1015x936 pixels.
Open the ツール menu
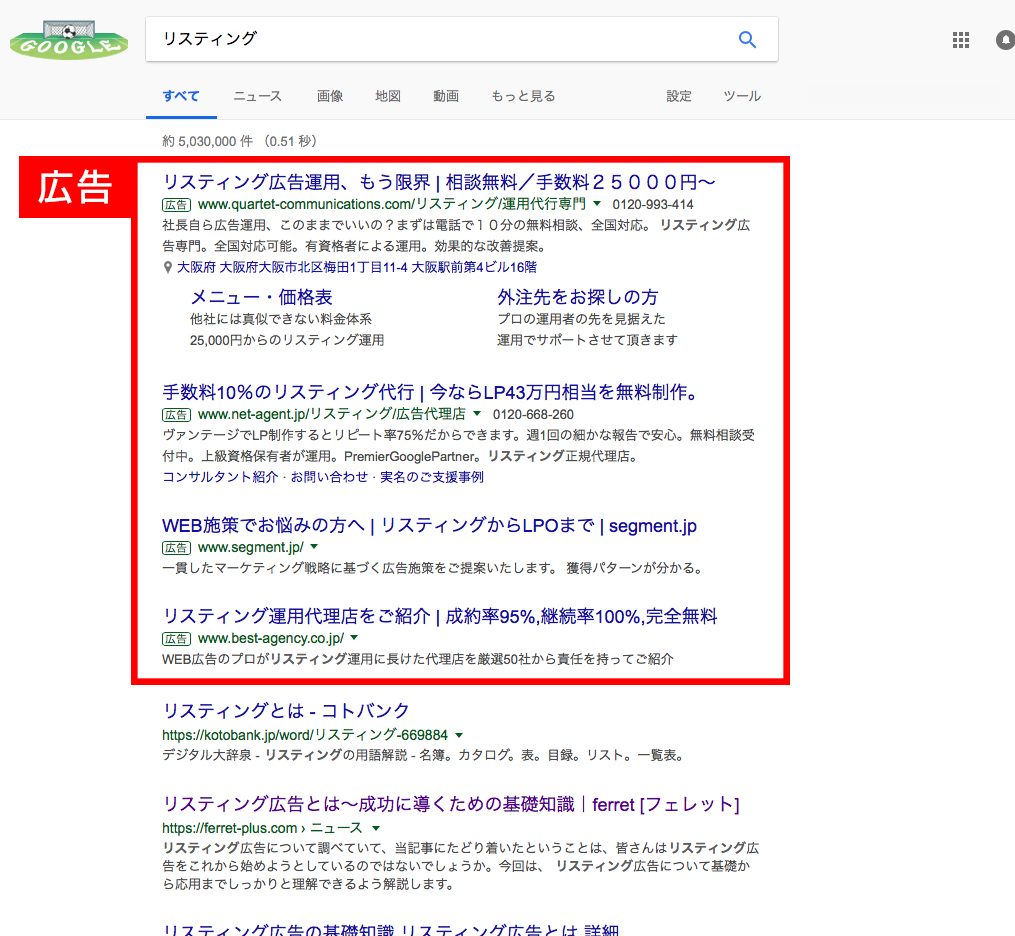742,96
